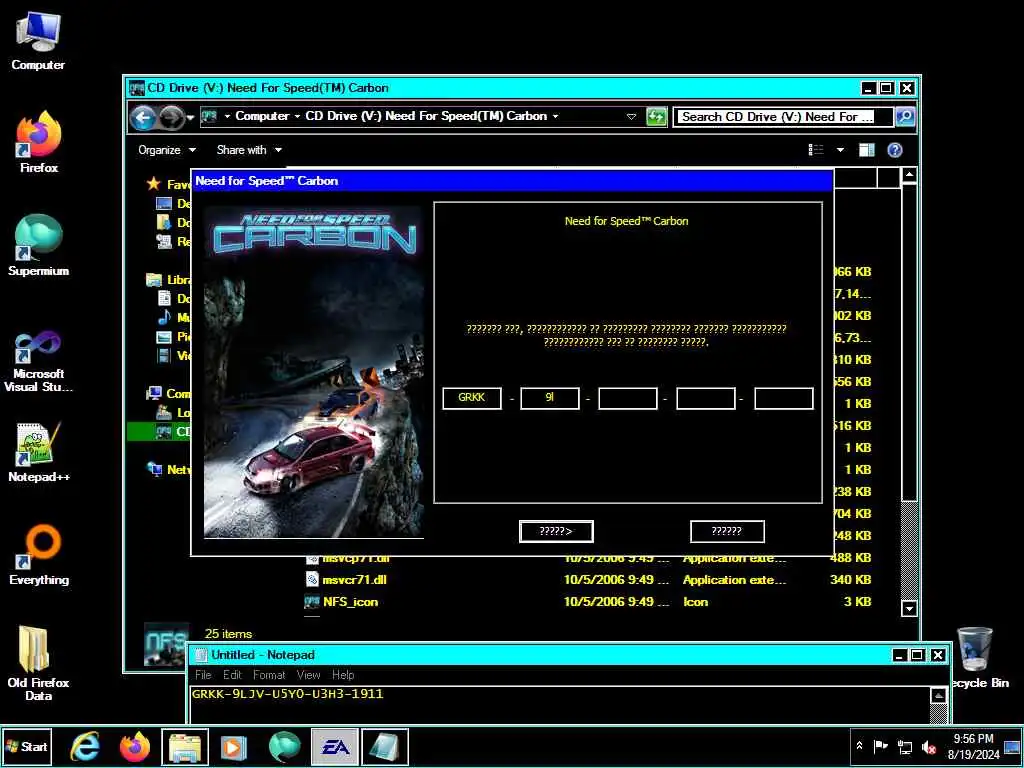Toggle the preview pane in Explorer
This screenshot has height=768, width=1024.
[x=867, y=150]
